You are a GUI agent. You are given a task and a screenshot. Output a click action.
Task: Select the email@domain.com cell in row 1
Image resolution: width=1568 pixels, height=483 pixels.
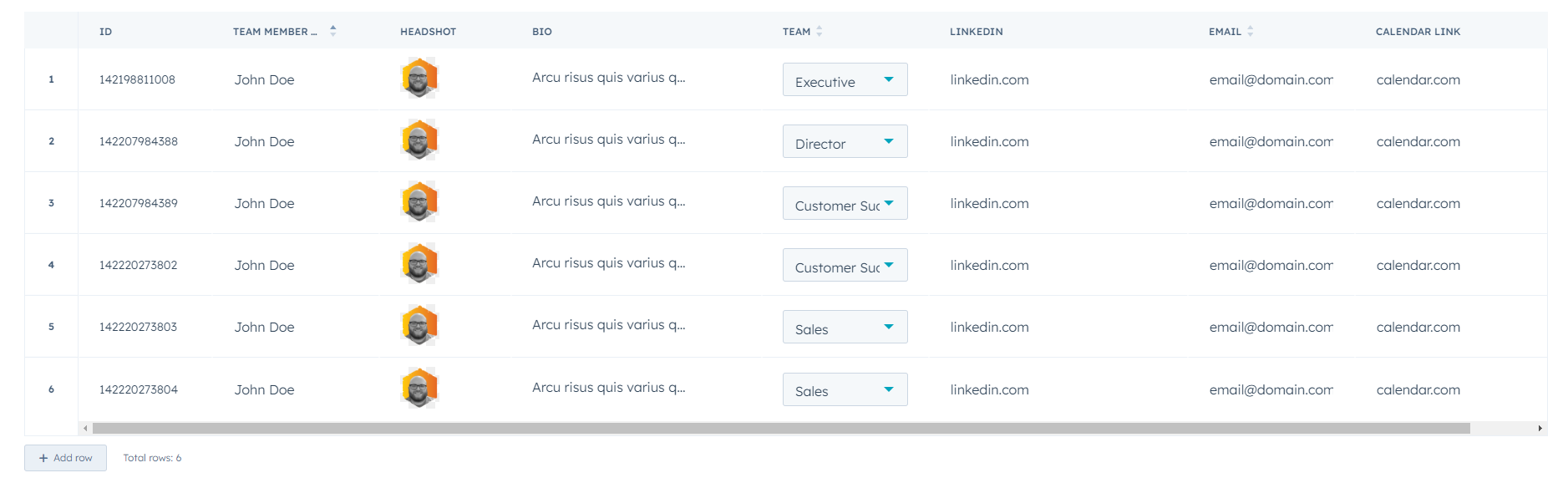pyautogui.click(x=1271, y=79)
